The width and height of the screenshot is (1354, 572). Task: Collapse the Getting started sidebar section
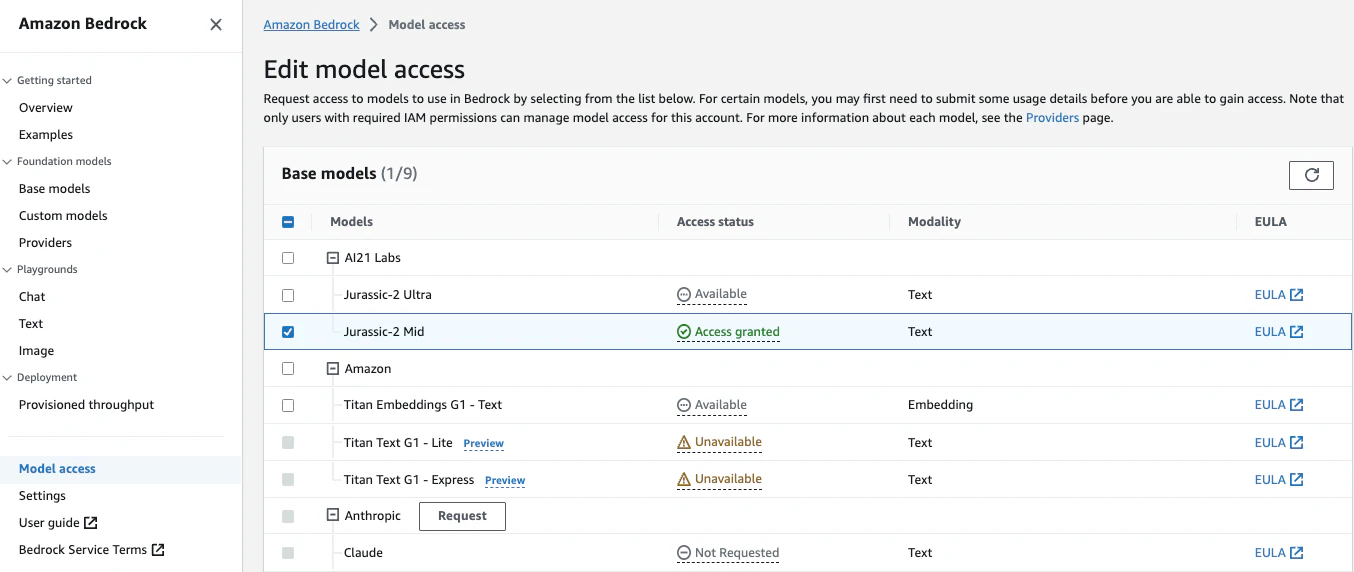coord(8,81)
